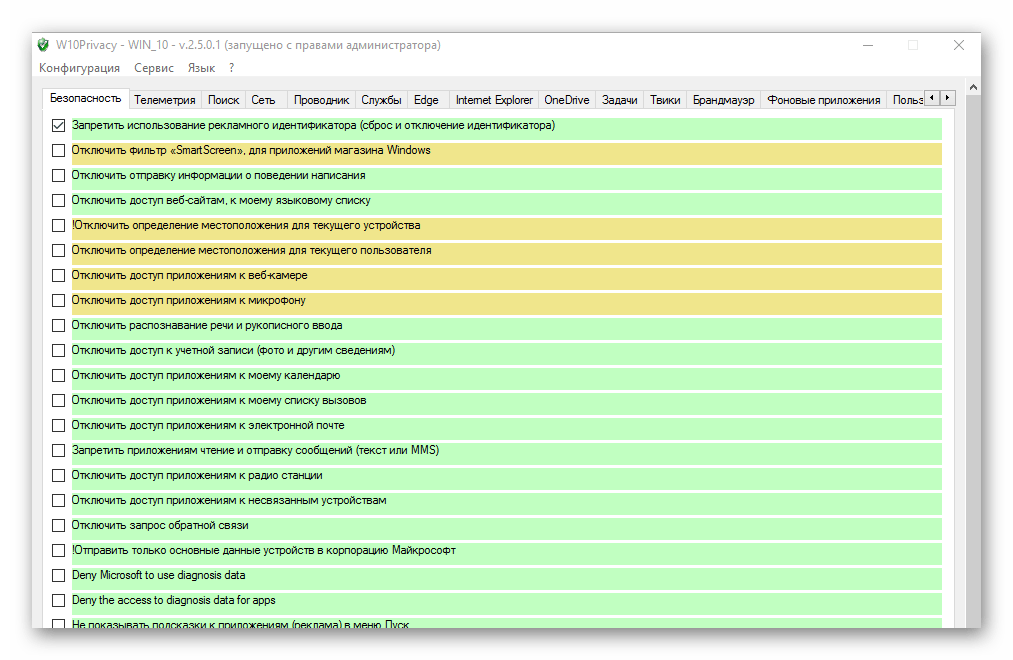This screenshot has width=1013, height=660.
Task: Check 'Deny Microsoft to use diagnosis data'
Action: point(59,576)
